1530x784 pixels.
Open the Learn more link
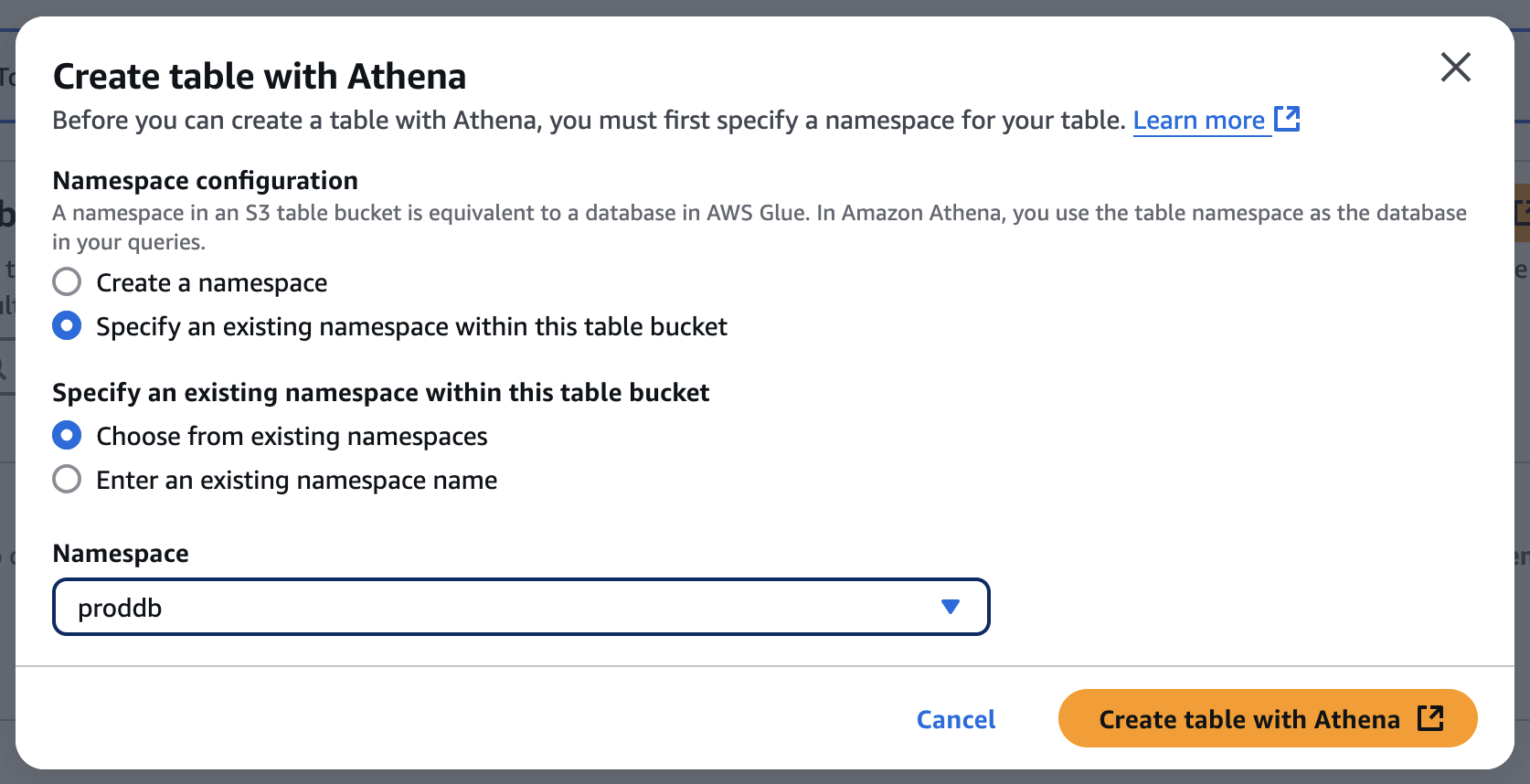tap(1198, 121)
